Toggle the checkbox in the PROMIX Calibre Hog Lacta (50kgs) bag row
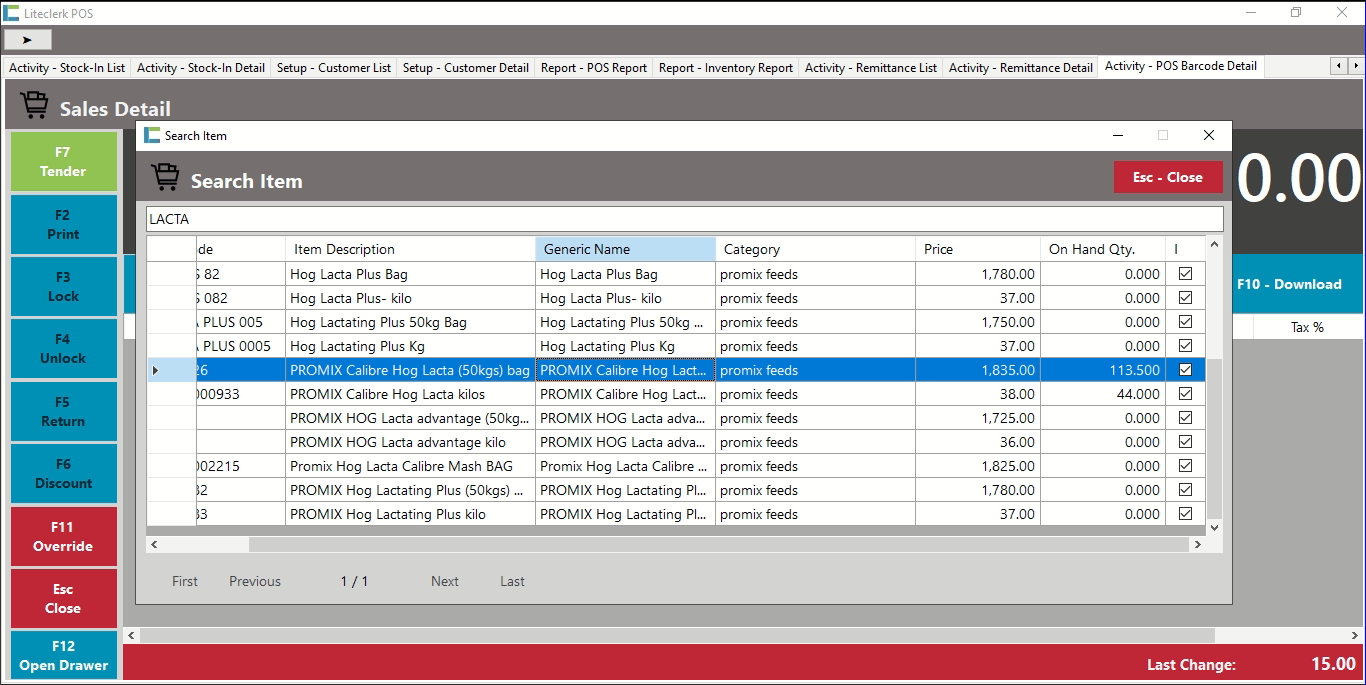 1185,369
